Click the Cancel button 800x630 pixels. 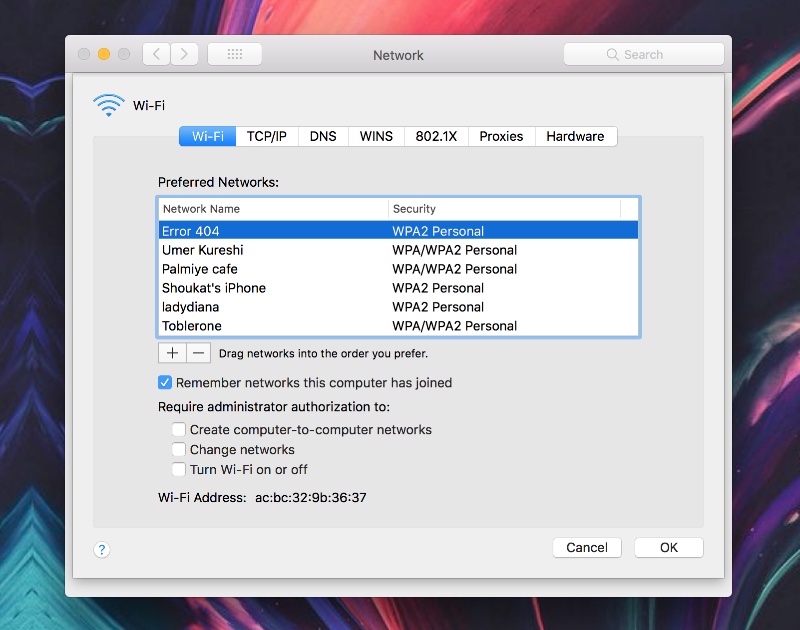(587, 547)
